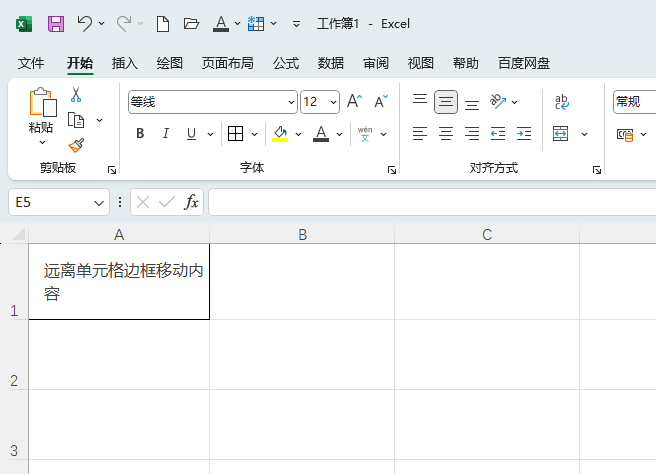Click the Borders icon

click(x=236, y=134)
